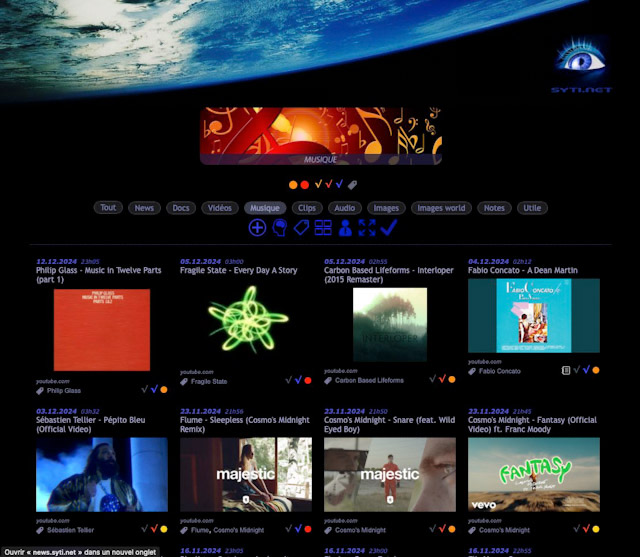Open the News category tab
The image size is (640, 557).
tap(144, 208)
